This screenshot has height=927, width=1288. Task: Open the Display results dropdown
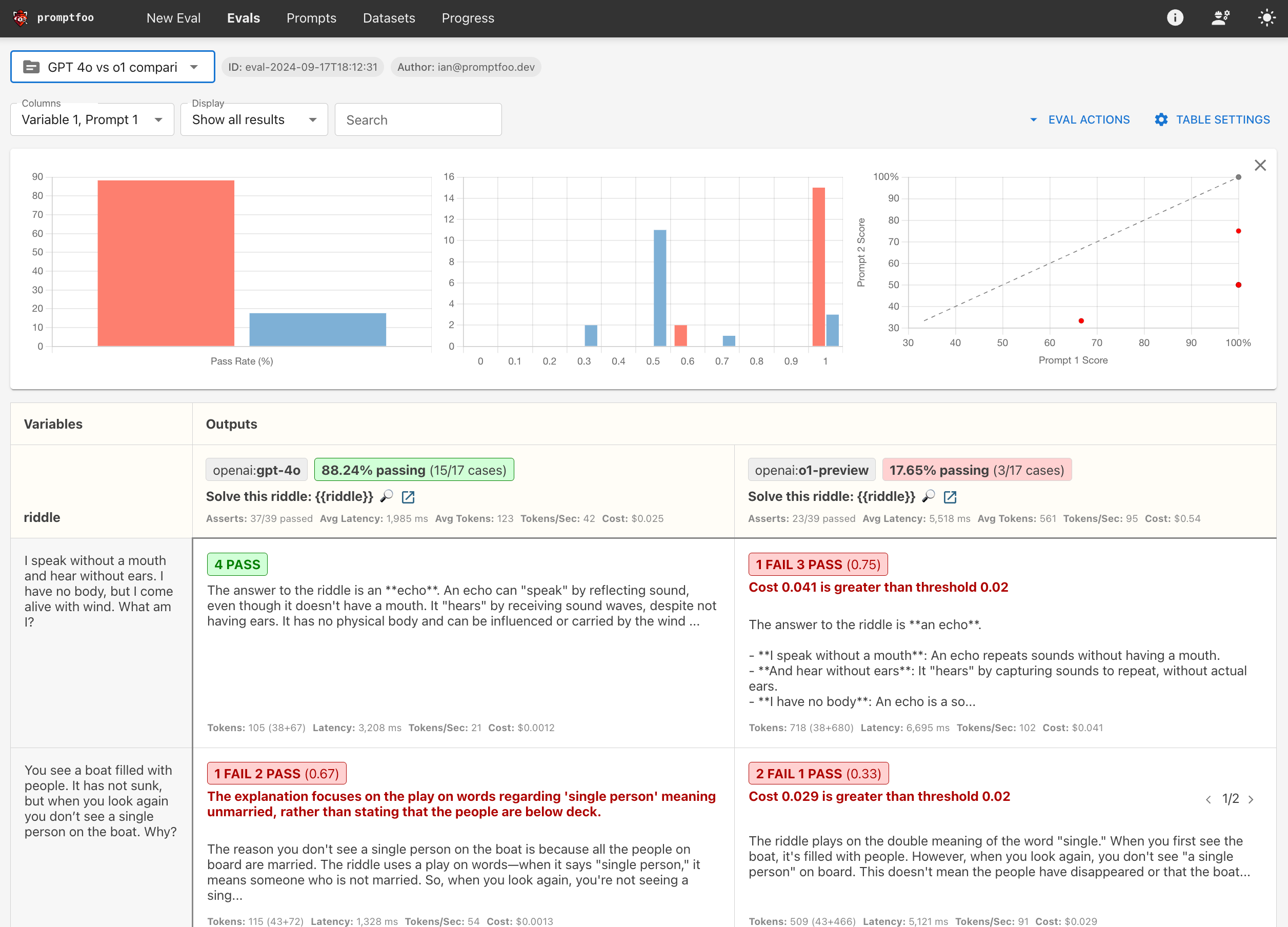click(254, 120)
